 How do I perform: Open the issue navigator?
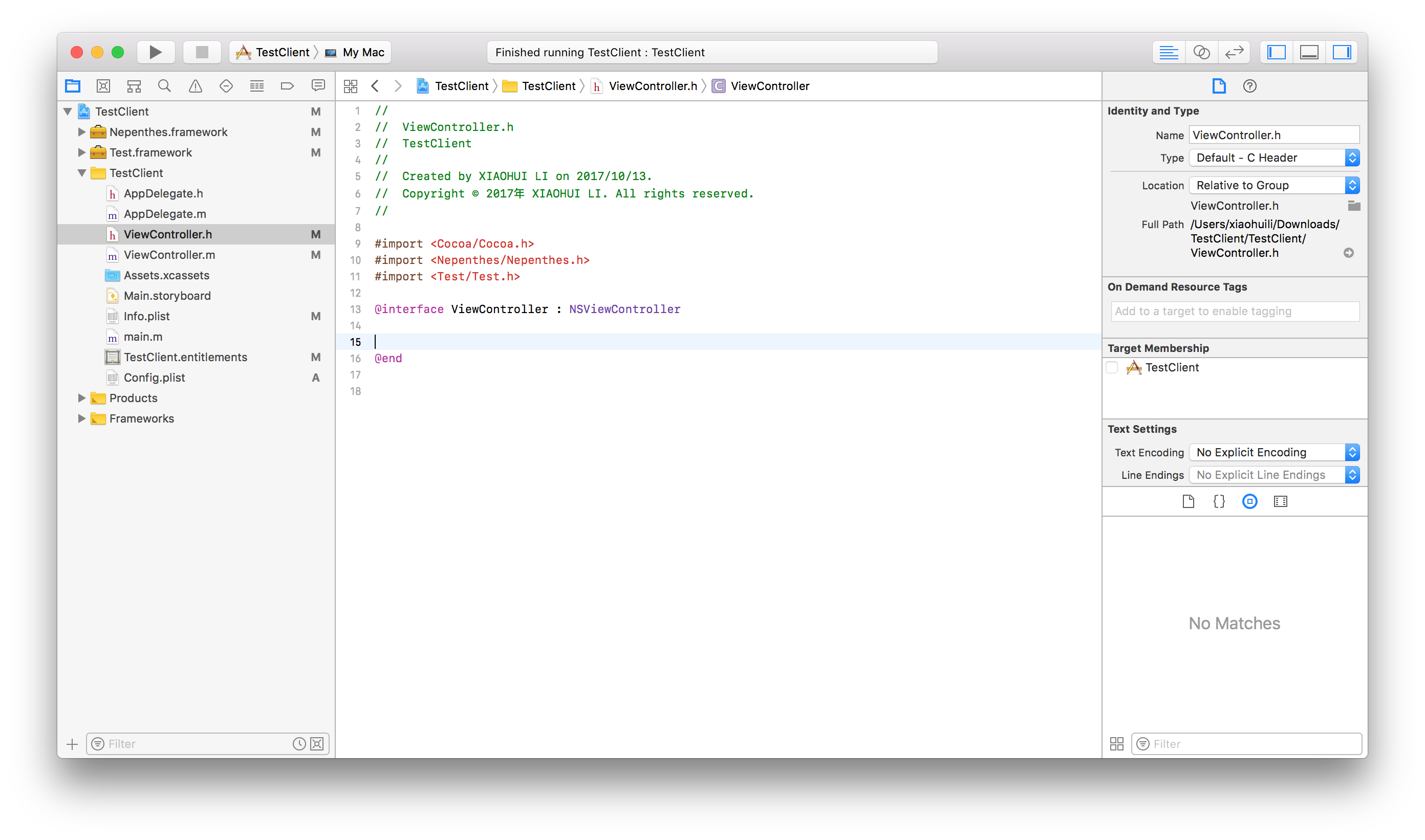point(196,86)
